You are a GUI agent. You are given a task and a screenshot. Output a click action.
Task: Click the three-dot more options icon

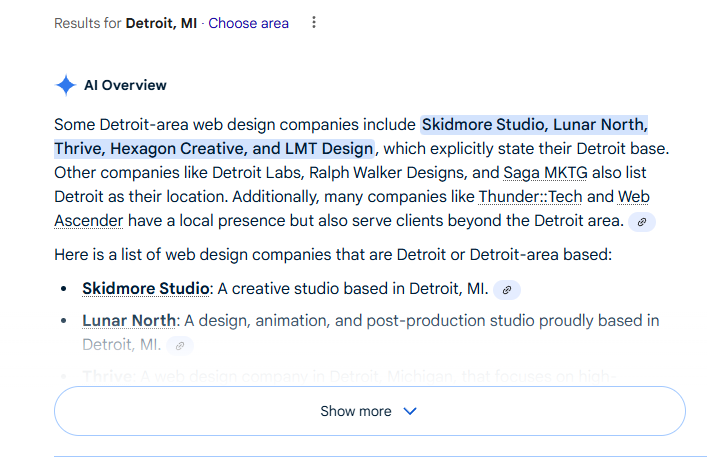click(314, 23)
